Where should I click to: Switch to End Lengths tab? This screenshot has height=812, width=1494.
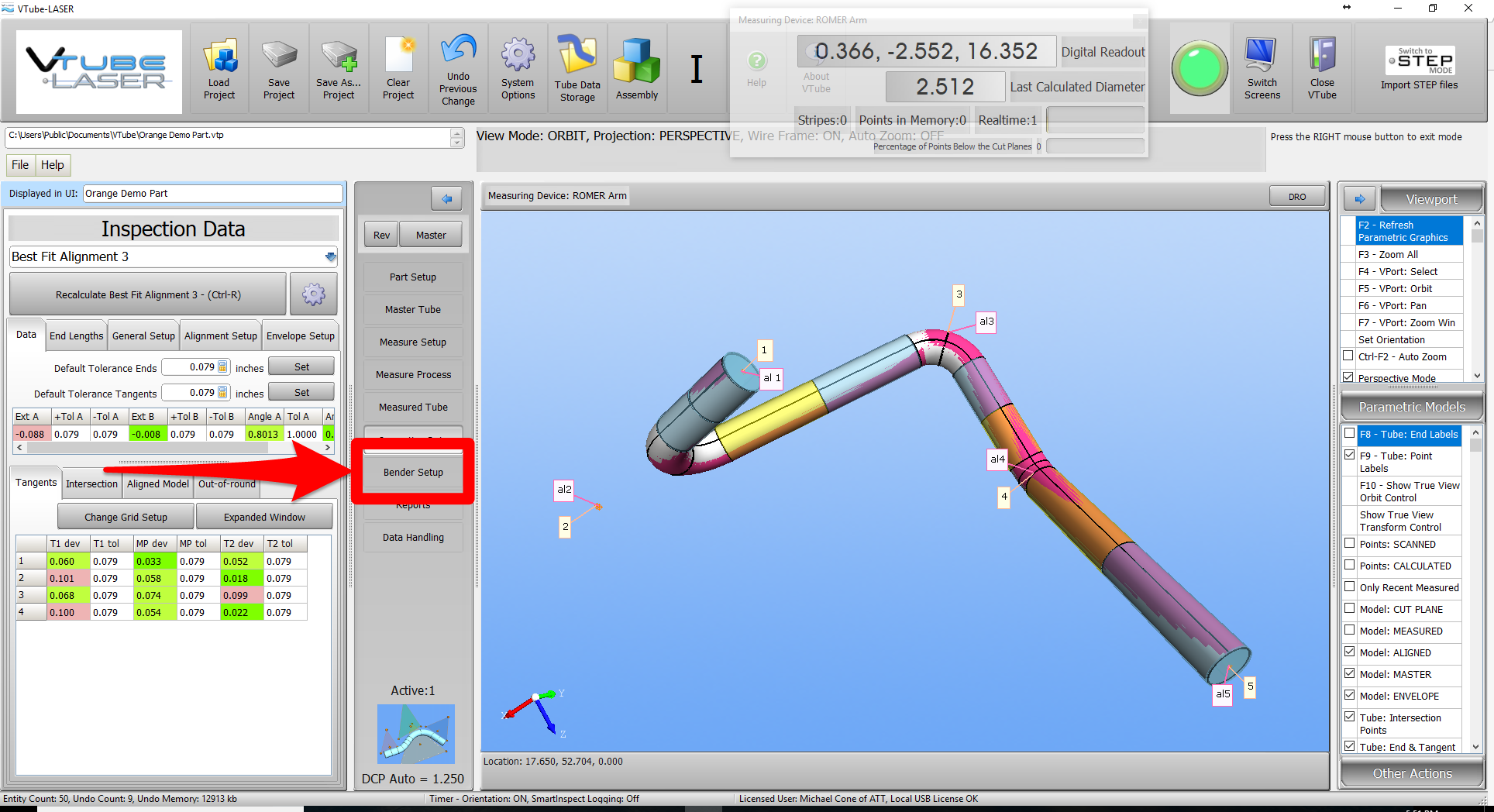76,335
